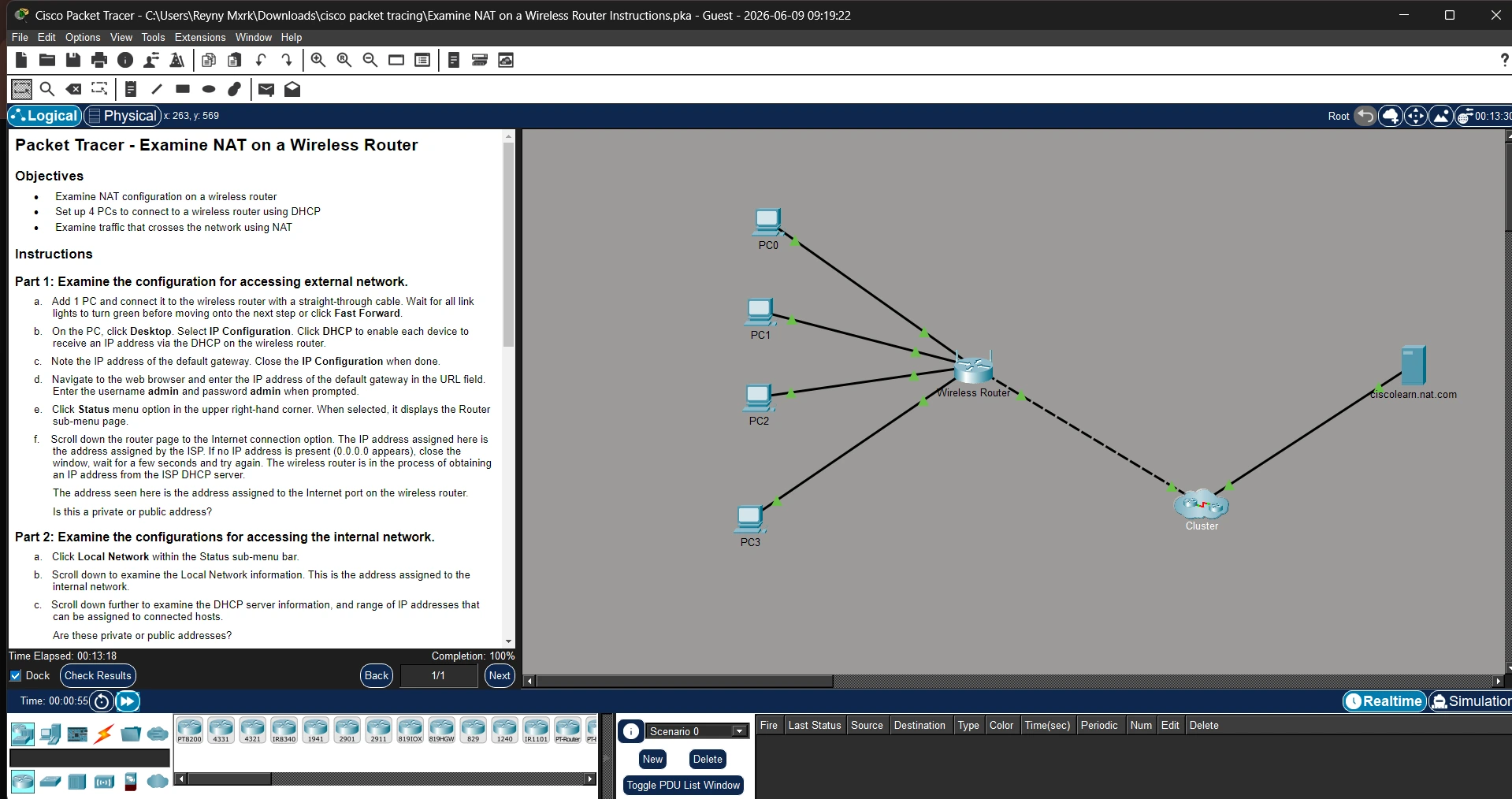Screen dimensions: 1512x799
Task: Select the Cluster cloud in workspace
Action: pos(1202,504)
